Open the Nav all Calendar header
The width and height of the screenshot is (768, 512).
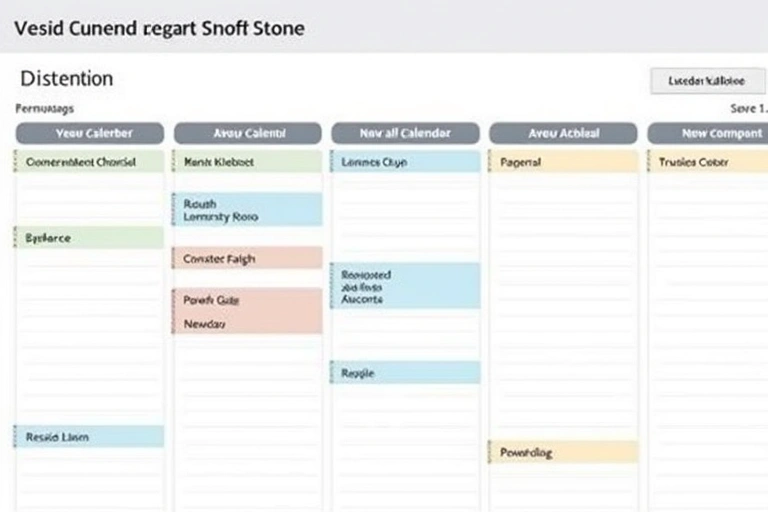pyautogui.click(x=405, y=133)
